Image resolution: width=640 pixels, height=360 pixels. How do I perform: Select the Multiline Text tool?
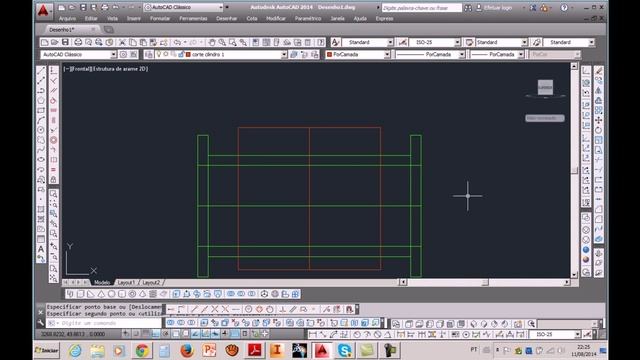point(41,249)
